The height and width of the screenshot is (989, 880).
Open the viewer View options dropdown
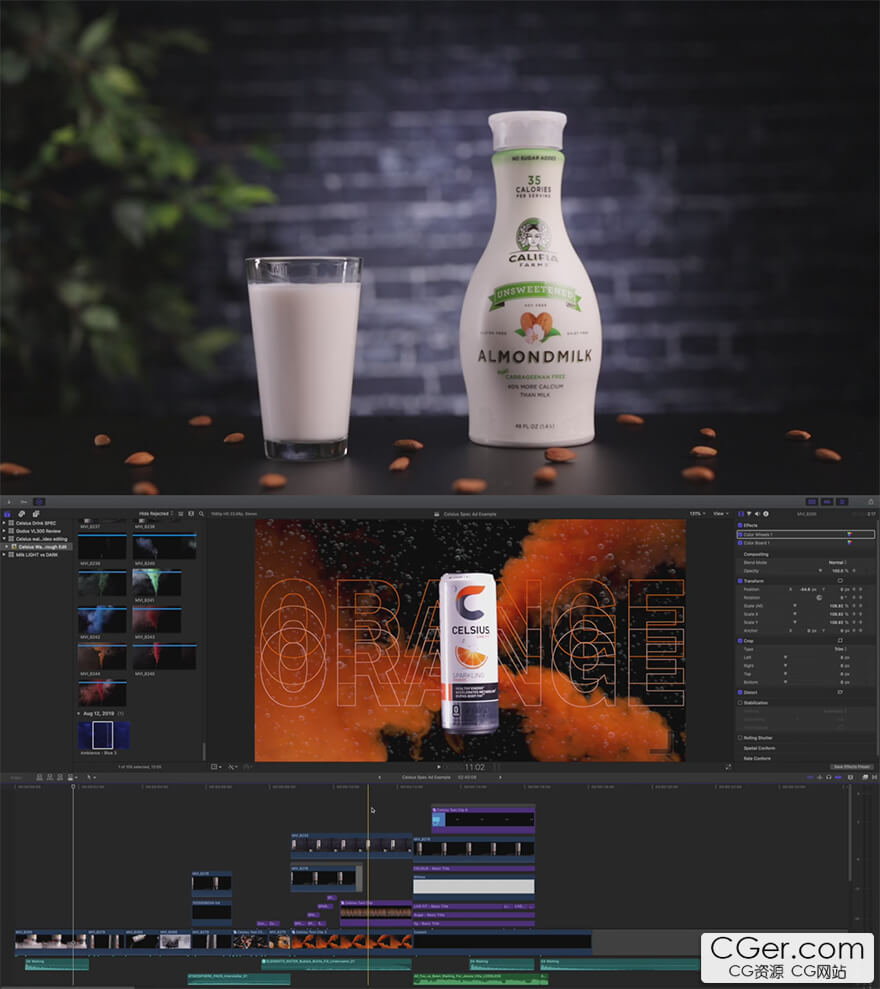tap(720, 514)
